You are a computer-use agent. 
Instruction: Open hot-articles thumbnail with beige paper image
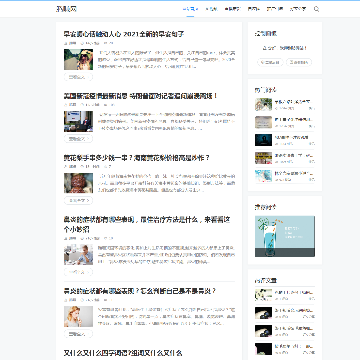tap(264, 122)
